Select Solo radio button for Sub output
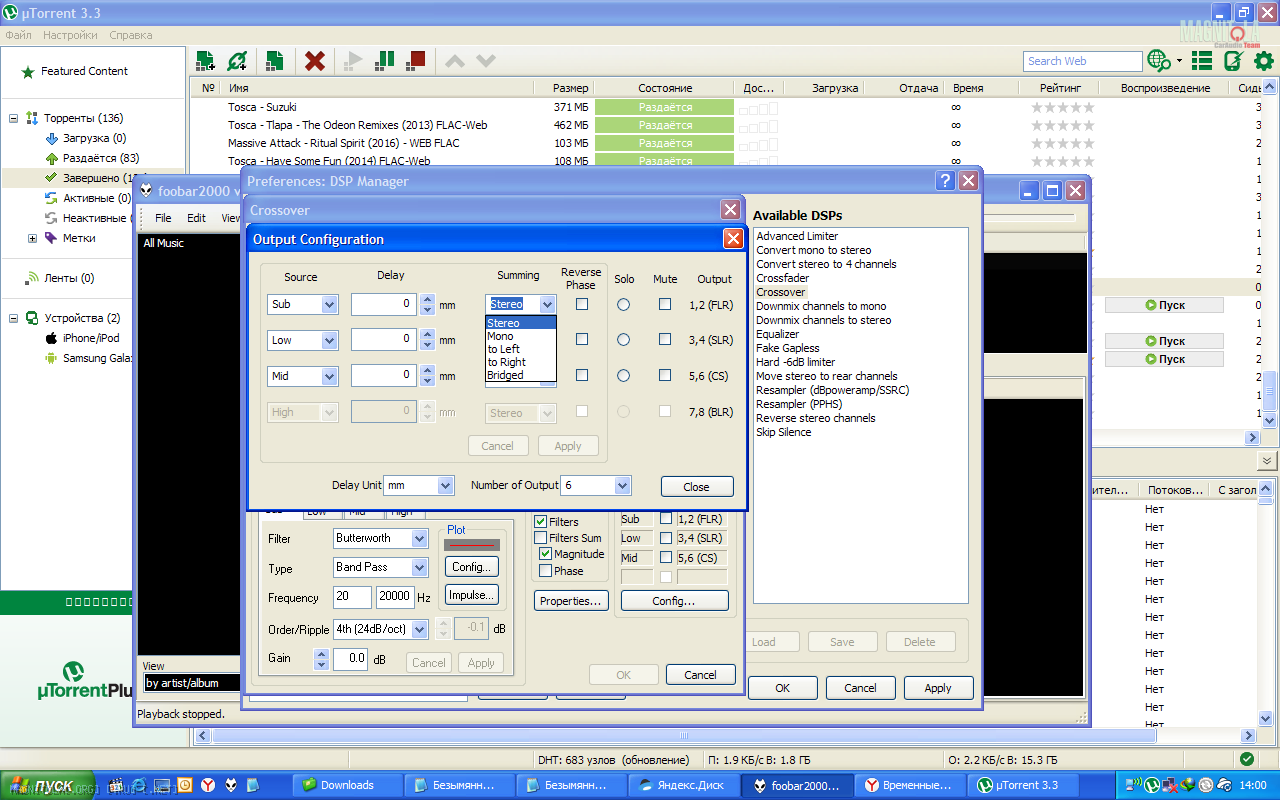This screenshot has height=800, width=1280. click(624, 304)
